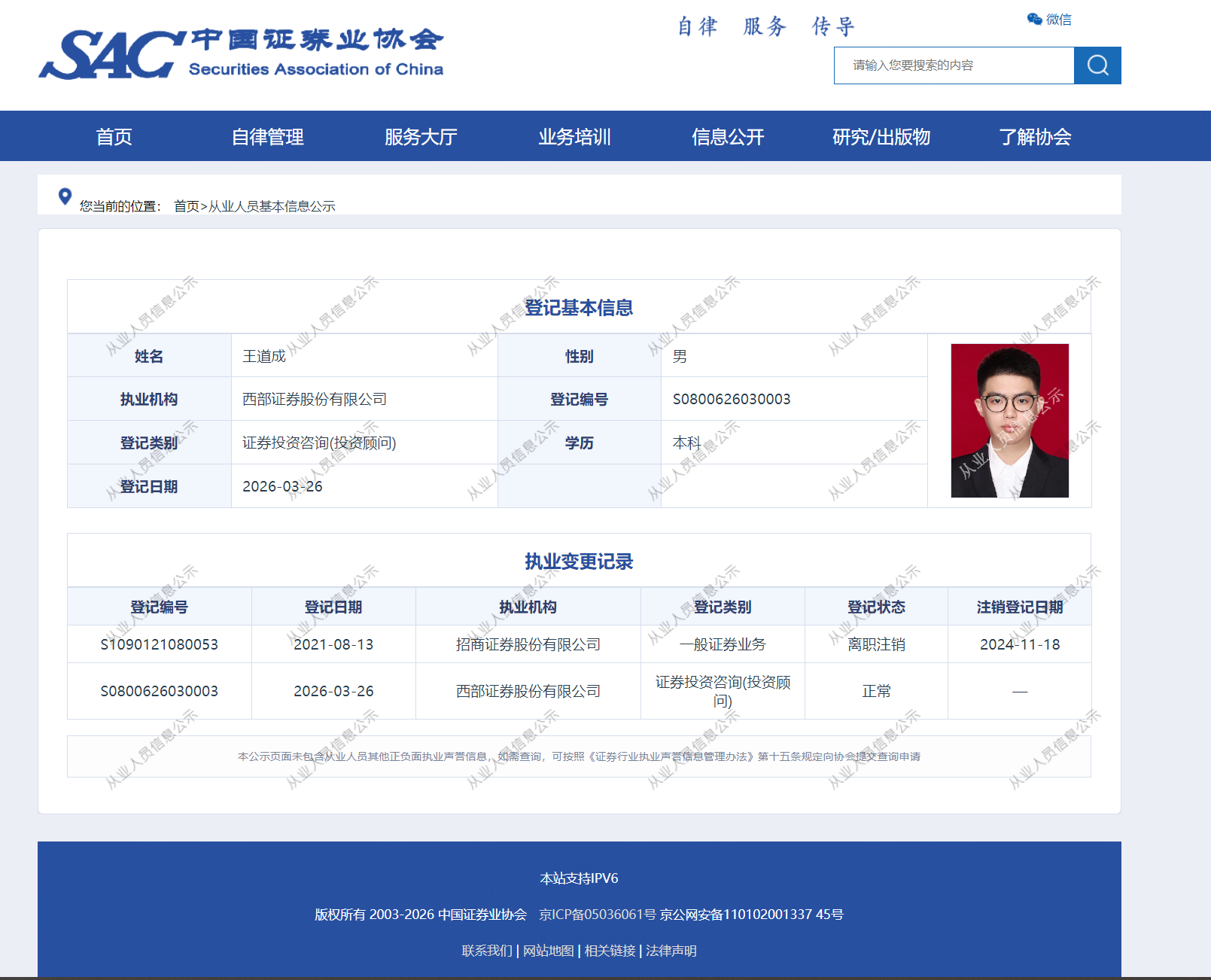Click the SAC logo
Screen dimensions: 1211x980
(240, 54)
